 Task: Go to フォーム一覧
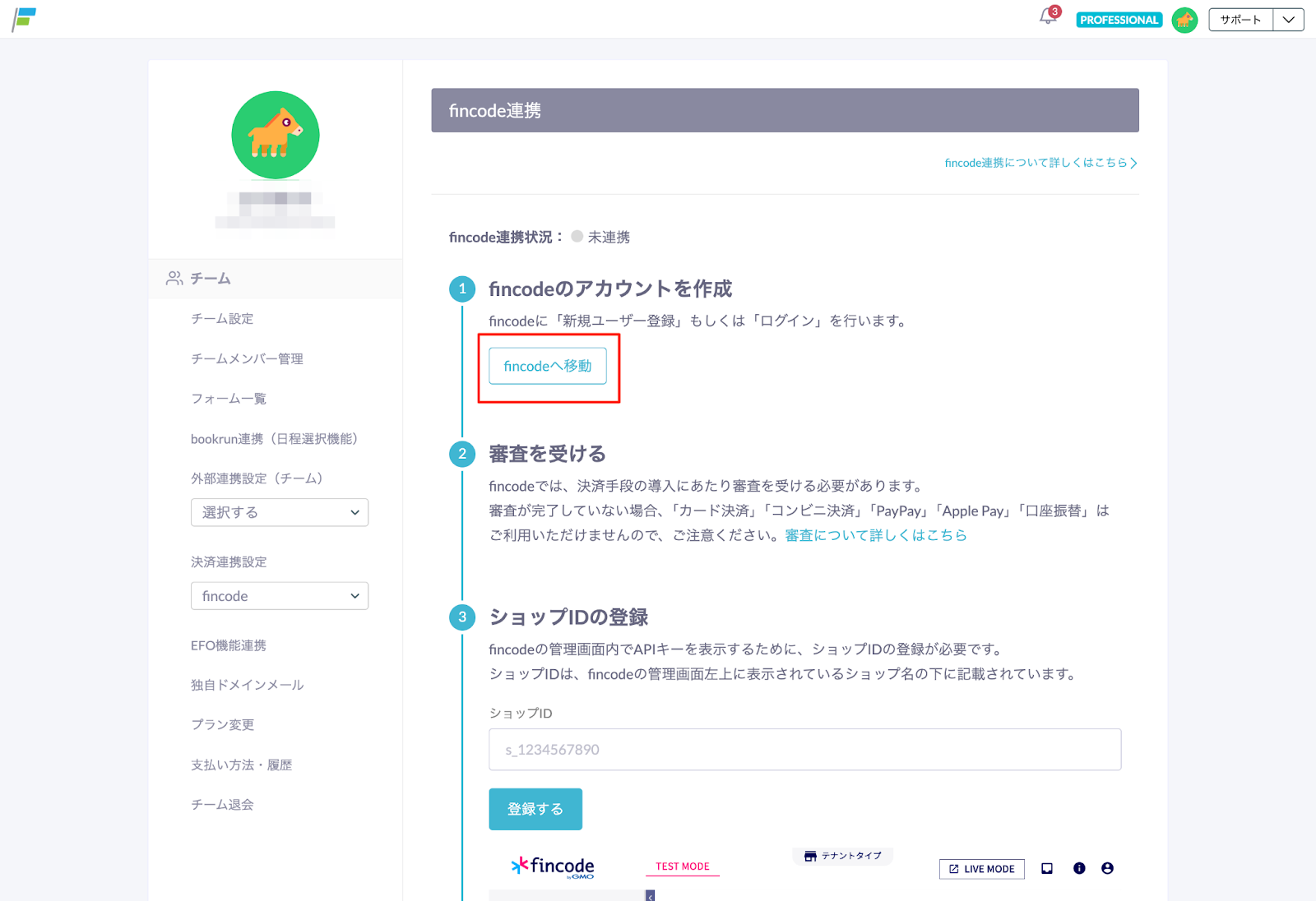point(229,399)
